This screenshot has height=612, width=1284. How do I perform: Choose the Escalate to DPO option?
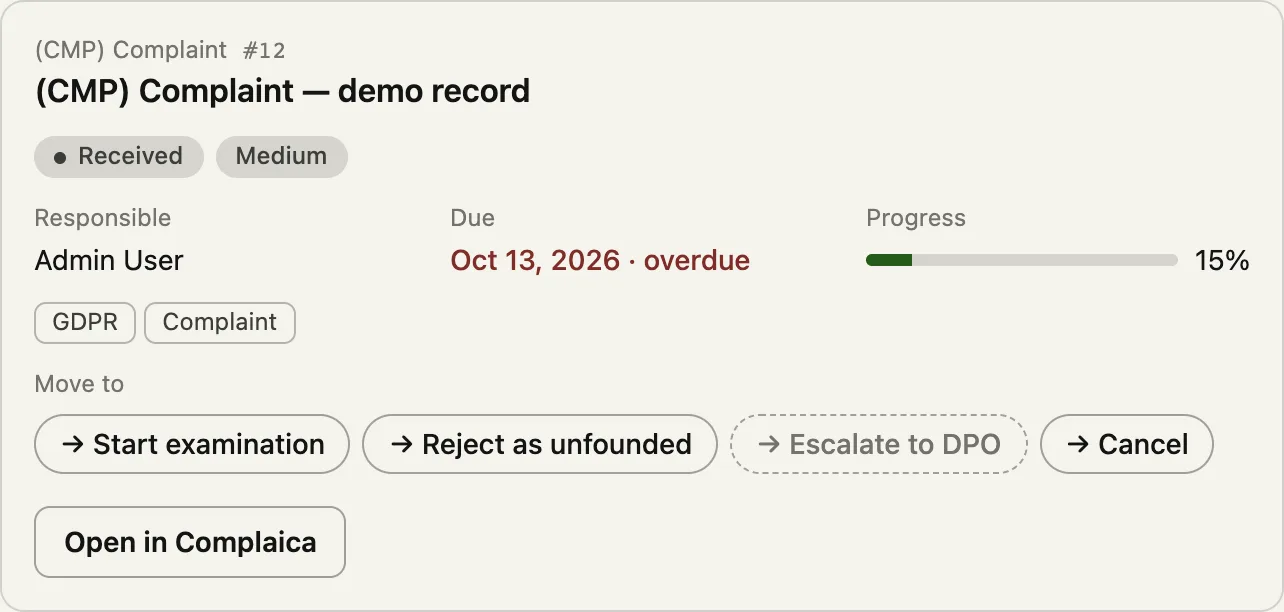coord(879,444)
